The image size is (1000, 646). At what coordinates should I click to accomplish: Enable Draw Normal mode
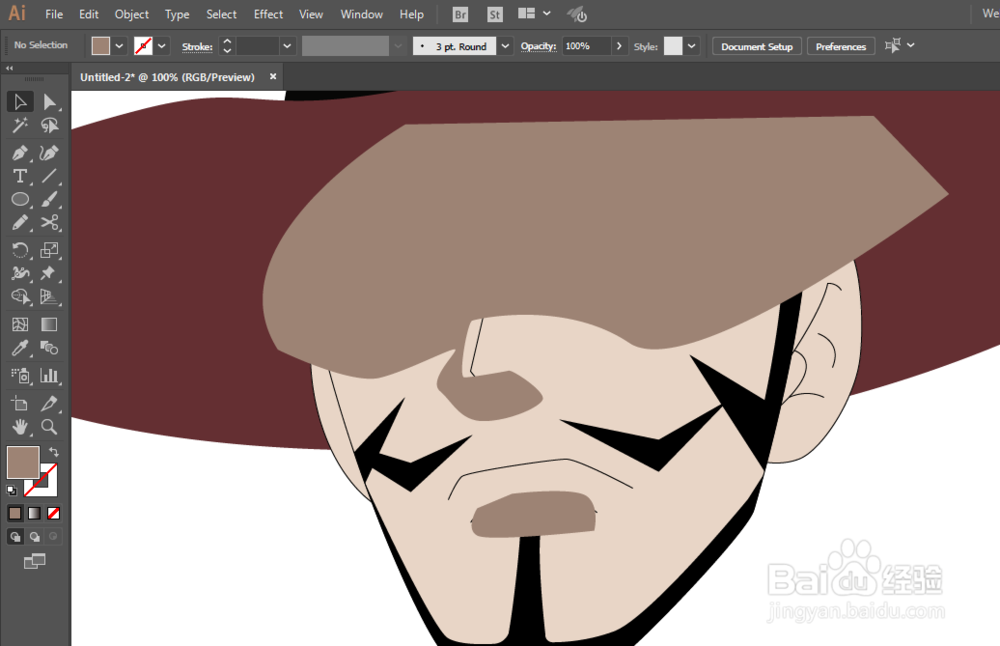pyautogui.click(x=15, y=536)
